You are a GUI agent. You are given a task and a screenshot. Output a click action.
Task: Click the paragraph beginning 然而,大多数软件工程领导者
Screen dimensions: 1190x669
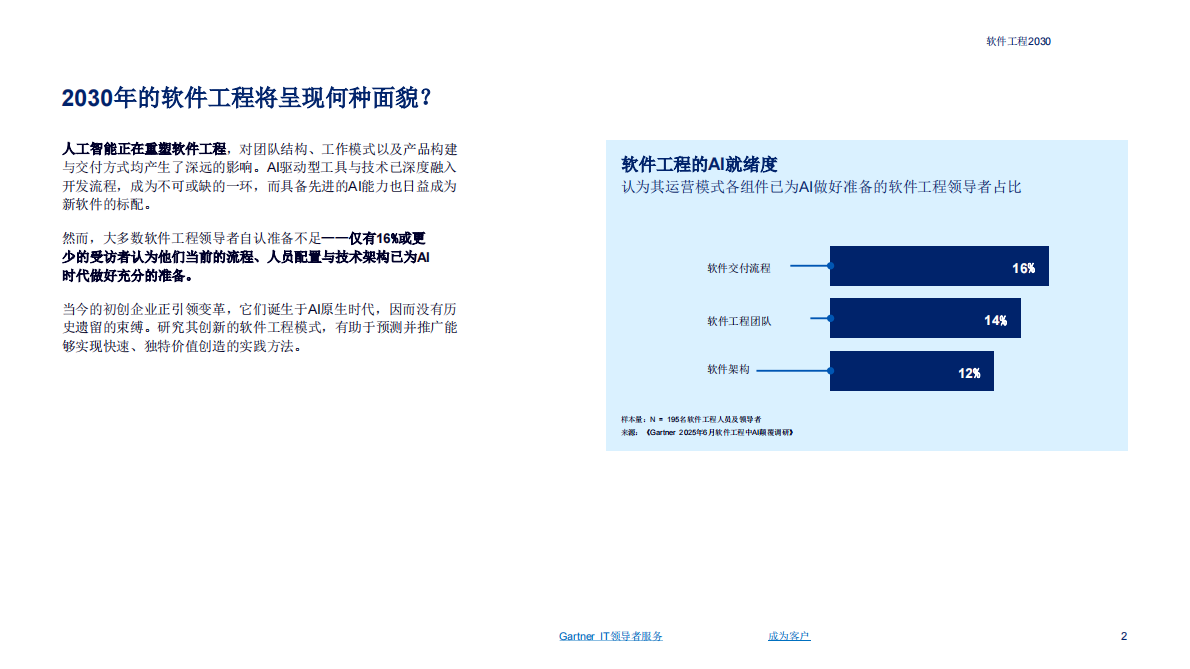click(246, 257)
